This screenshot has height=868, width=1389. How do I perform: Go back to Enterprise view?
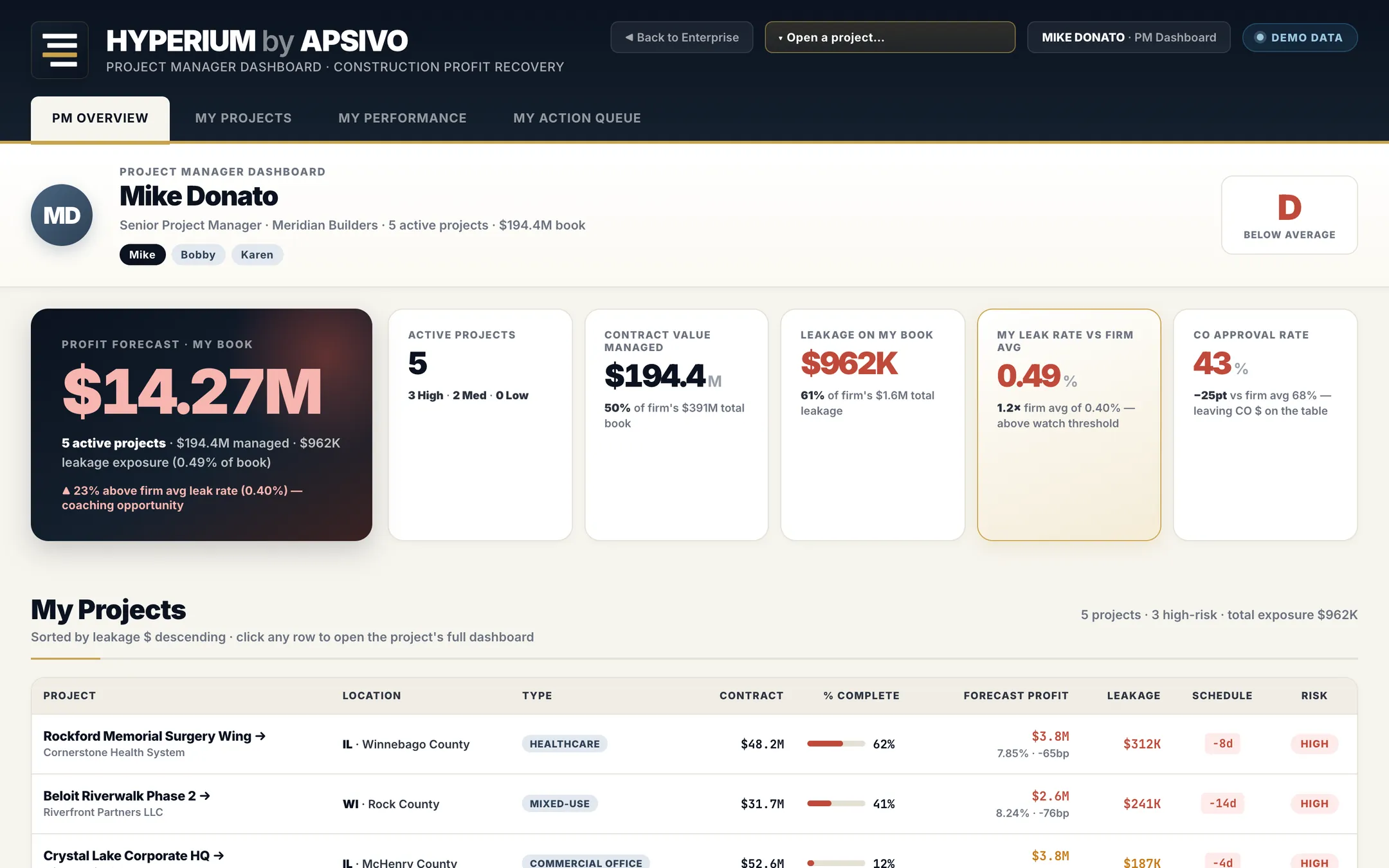[x=682, y=37]
